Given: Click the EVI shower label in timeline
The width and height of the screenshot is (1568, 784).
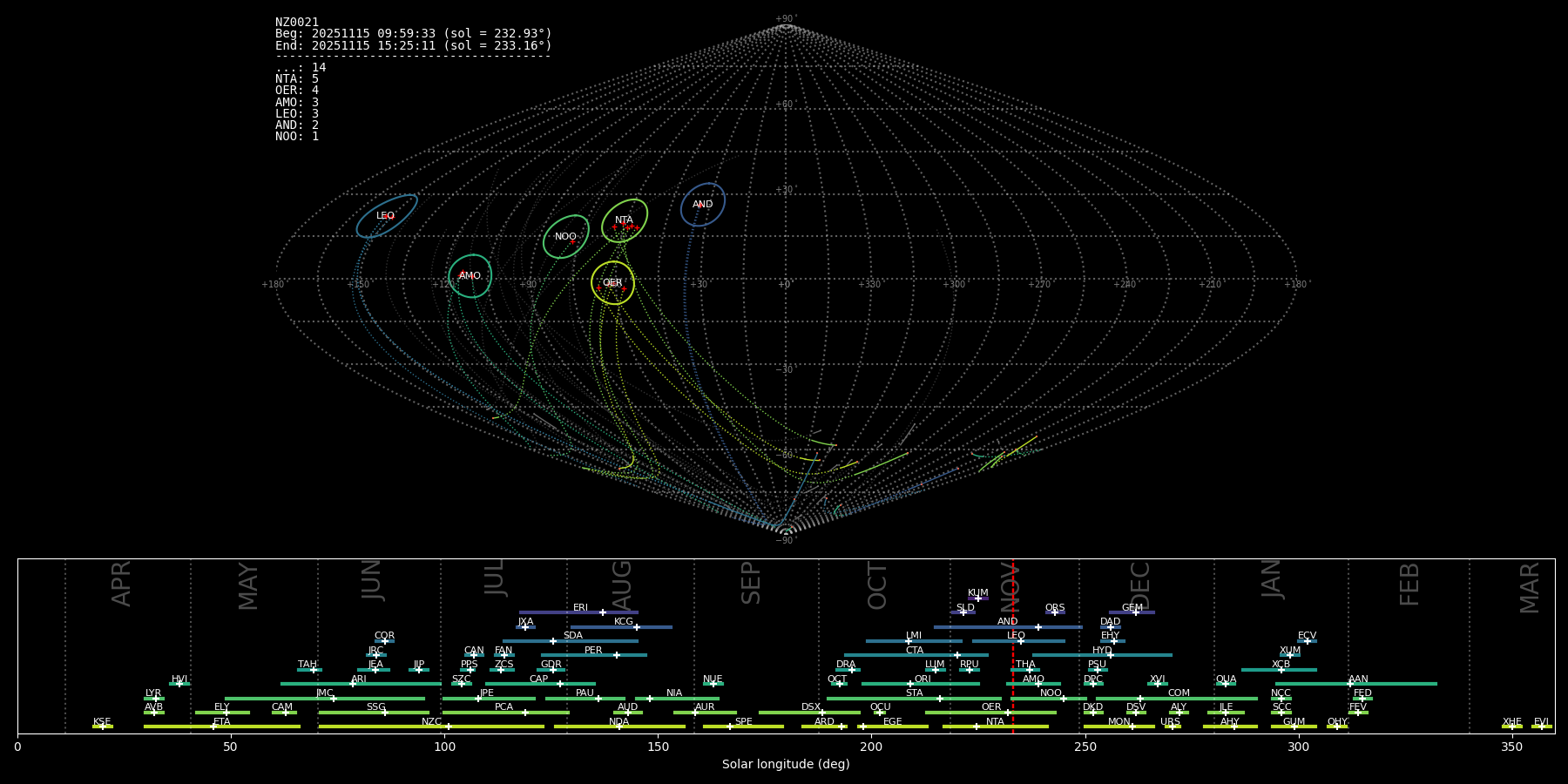Looking at the screenshot, I should (1541, 722).
